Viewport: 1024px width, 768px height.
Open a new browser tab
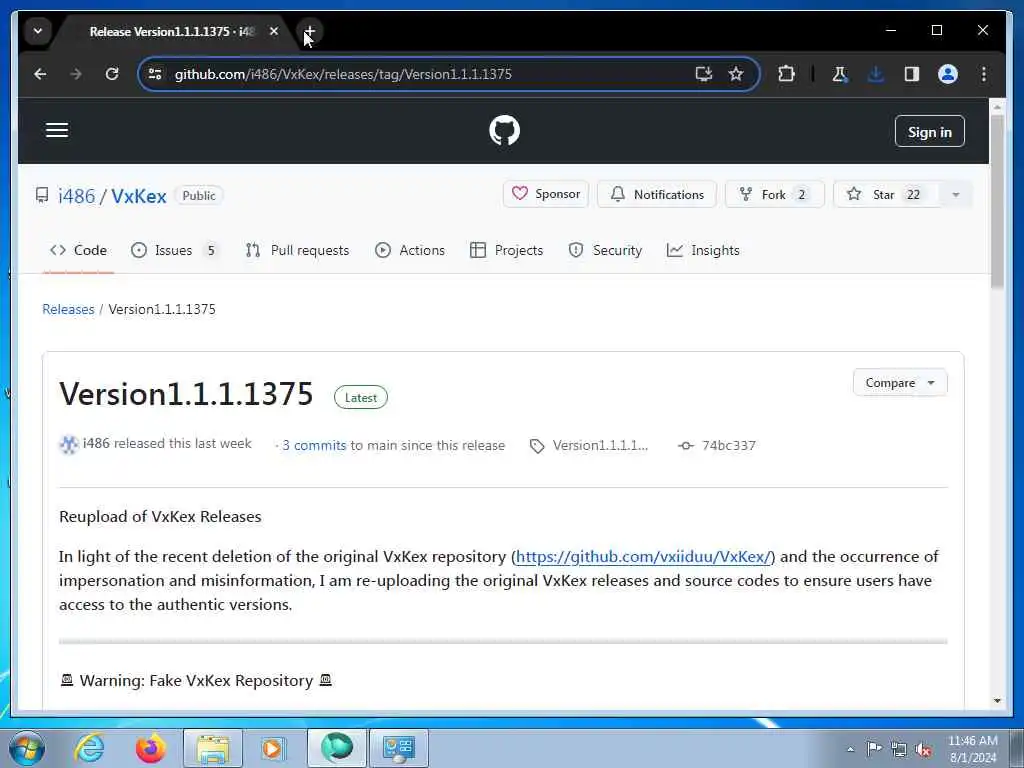point(310,31)
